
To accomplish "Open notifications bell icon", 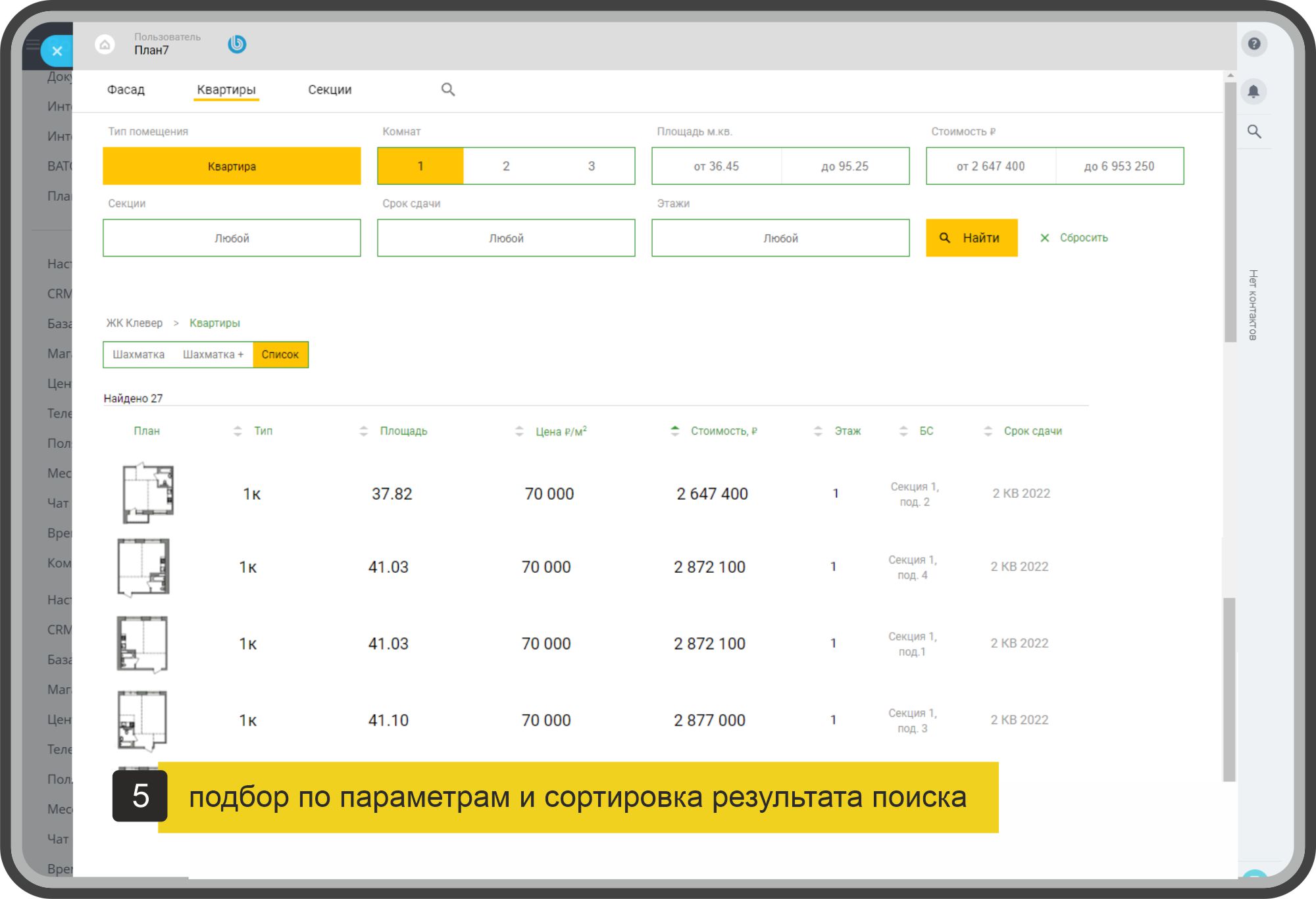I will 1253,91.
